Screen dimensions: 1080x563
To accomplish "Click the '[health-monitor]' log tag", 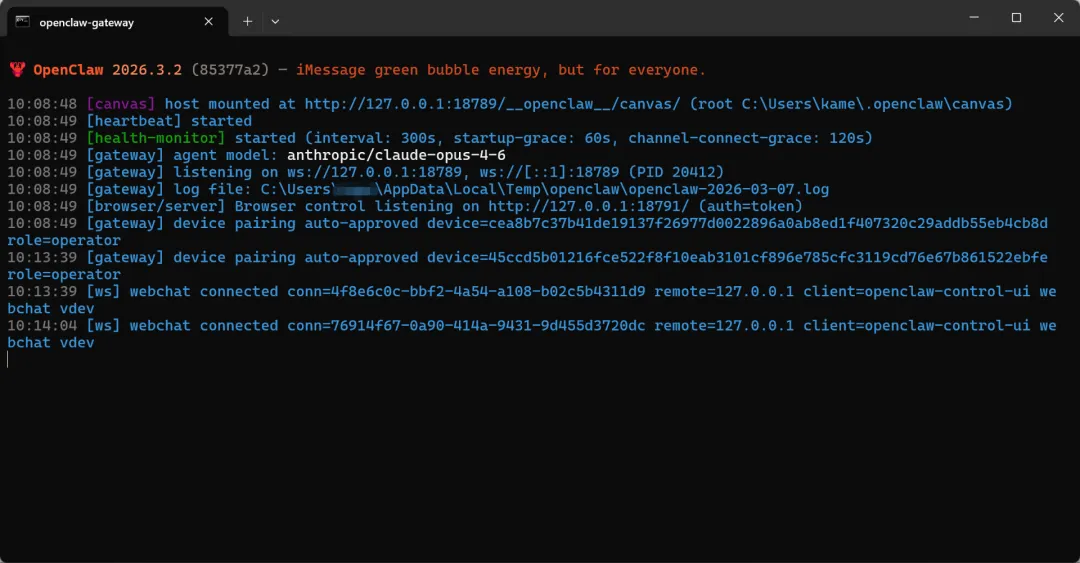I will [x=156, y=138].
